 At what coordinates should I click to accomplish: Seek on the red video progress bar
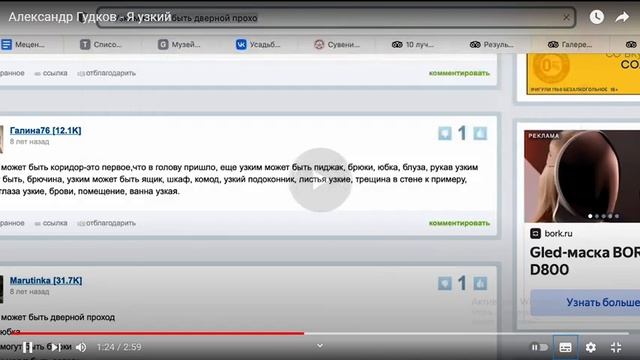pos(158,333)
